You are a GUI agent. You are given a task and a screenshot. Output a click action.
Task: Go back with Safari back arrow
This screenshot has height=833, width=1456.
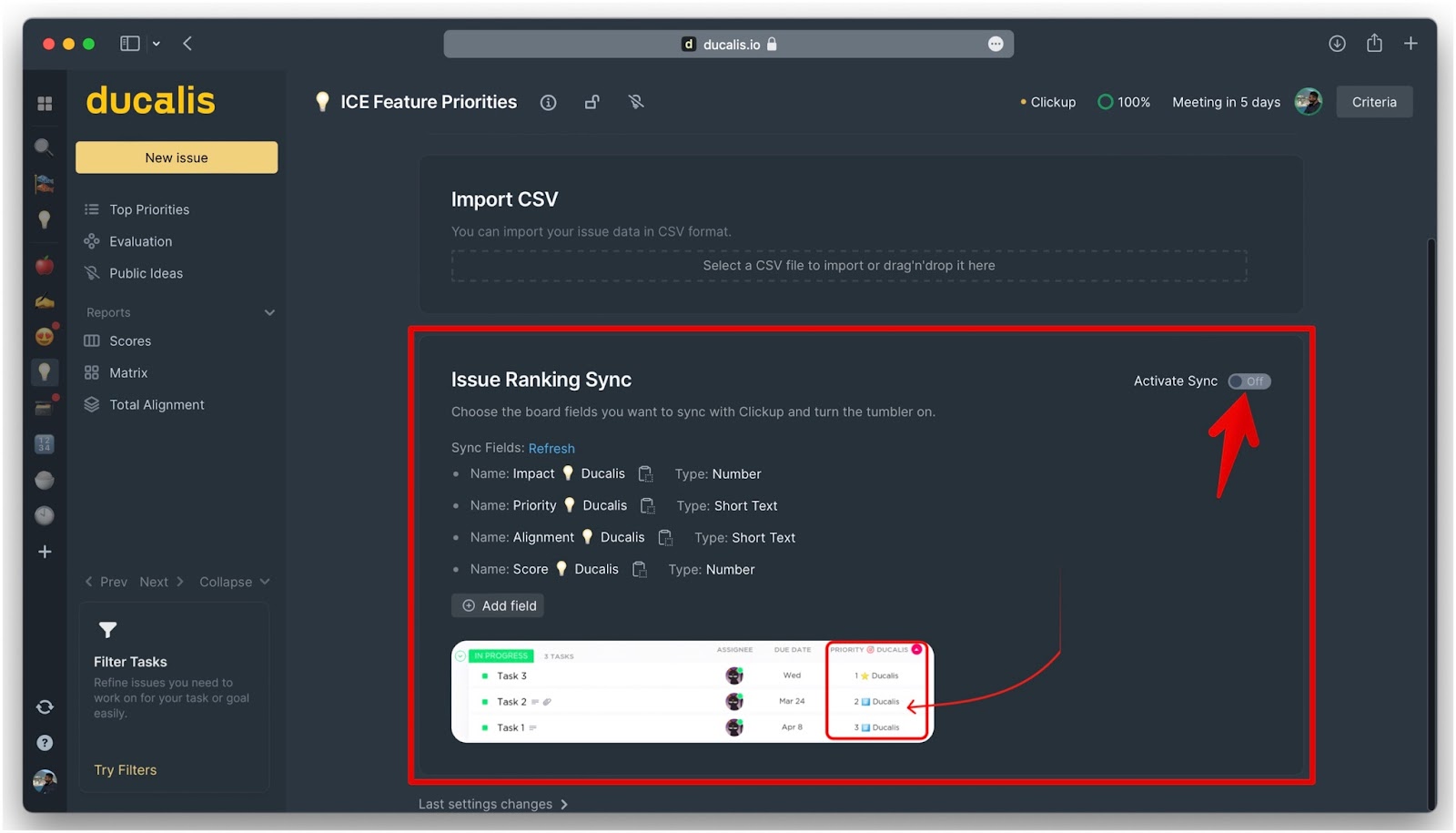pyautogui.click(x=187, y=43)
